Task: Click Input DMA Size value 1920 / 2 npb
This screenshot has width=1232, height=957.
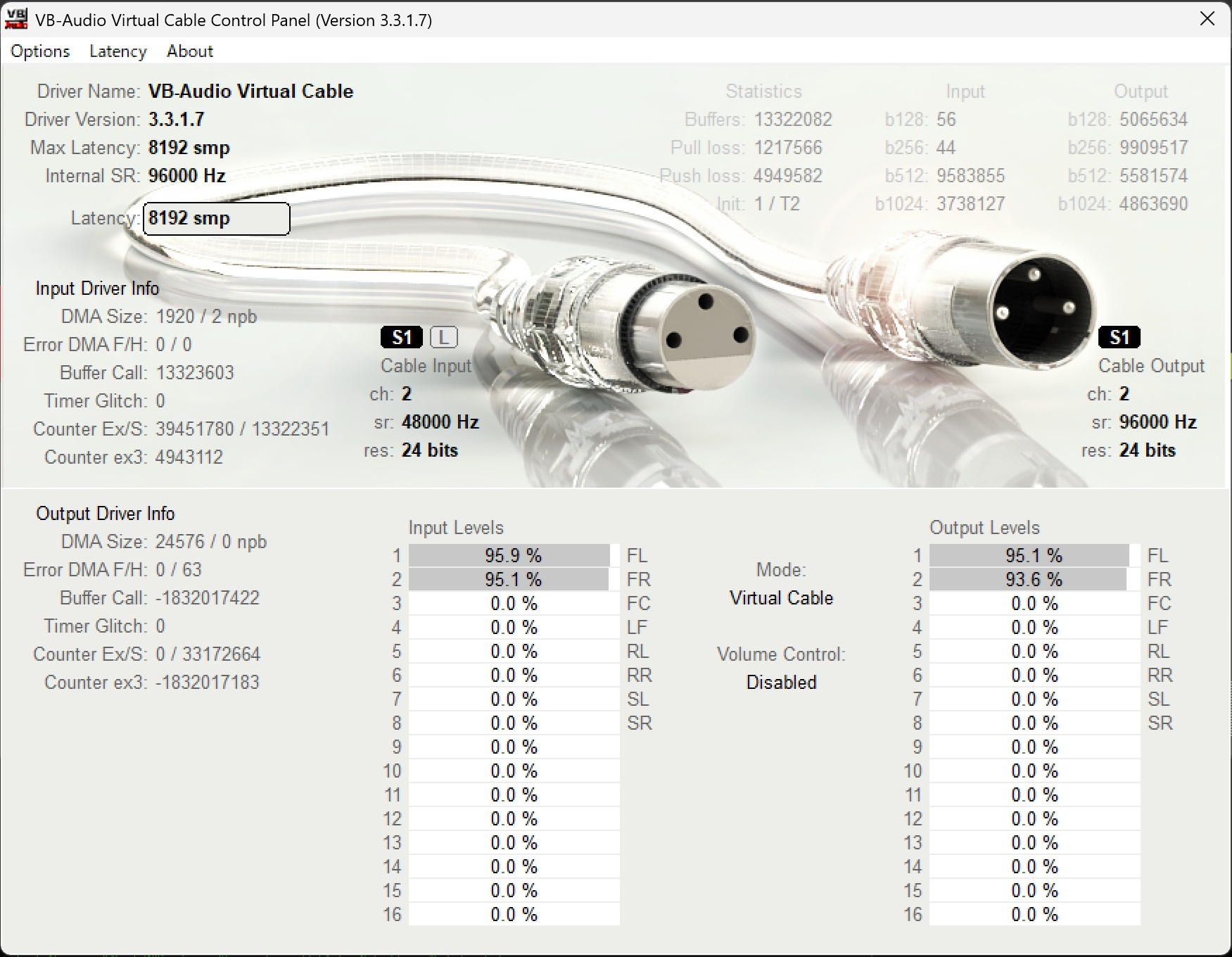Action: point(206,317)
